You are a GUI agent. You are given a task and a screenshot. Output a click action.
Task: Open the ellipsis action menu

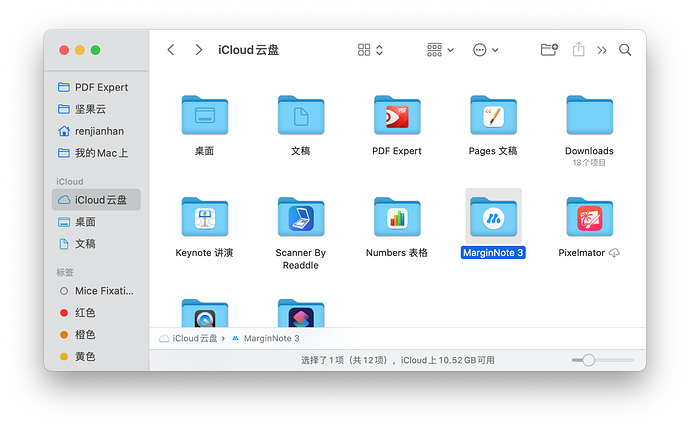pyautogui.click(x=485, y=50)
